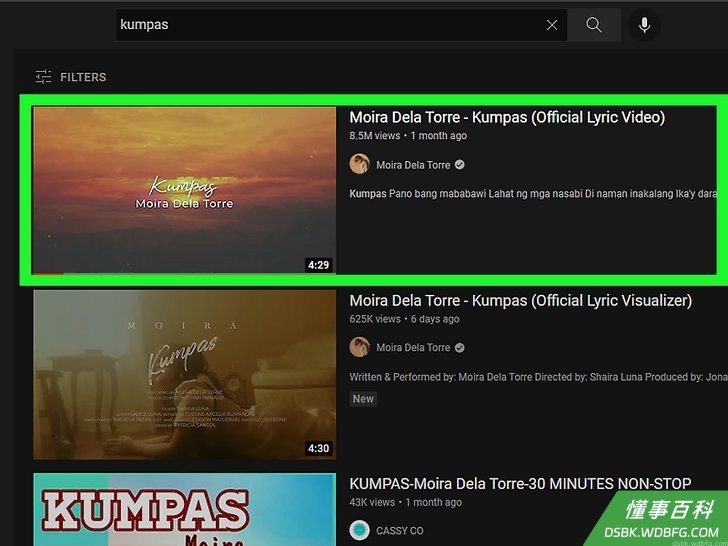Click verified badge on Lyric Video result channel

tap(460, 165)
